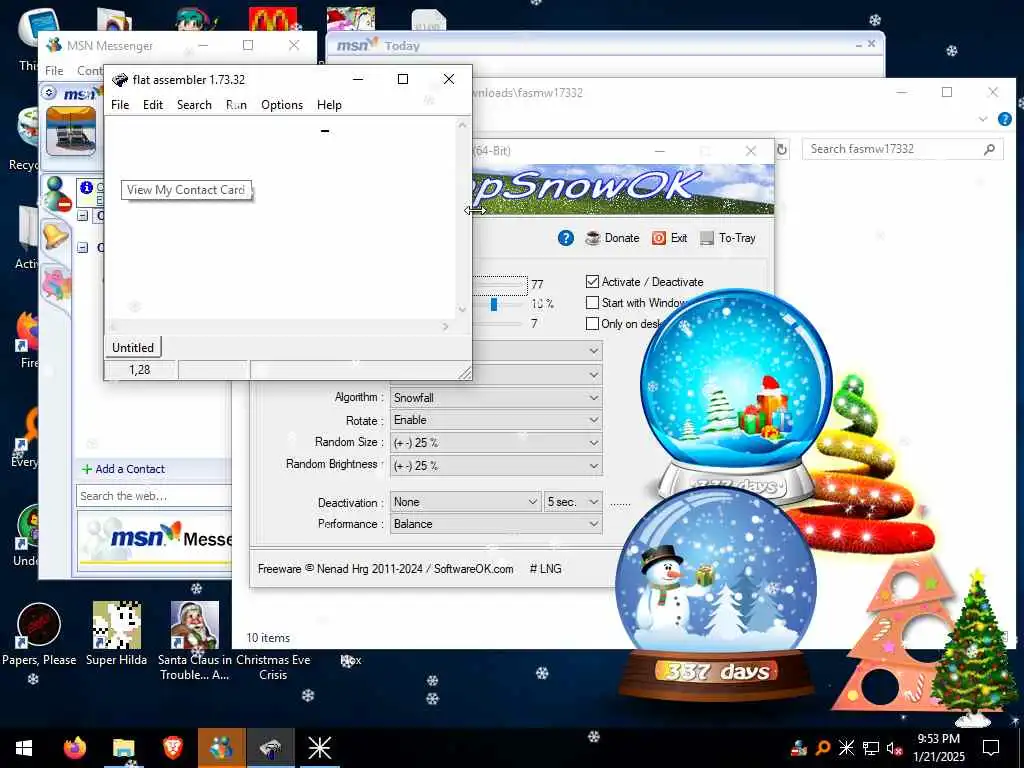Click flat assembler vertical scrollbar down arrow
Viewport: 1024px width, 768px height.
click(x=462, y=310)
